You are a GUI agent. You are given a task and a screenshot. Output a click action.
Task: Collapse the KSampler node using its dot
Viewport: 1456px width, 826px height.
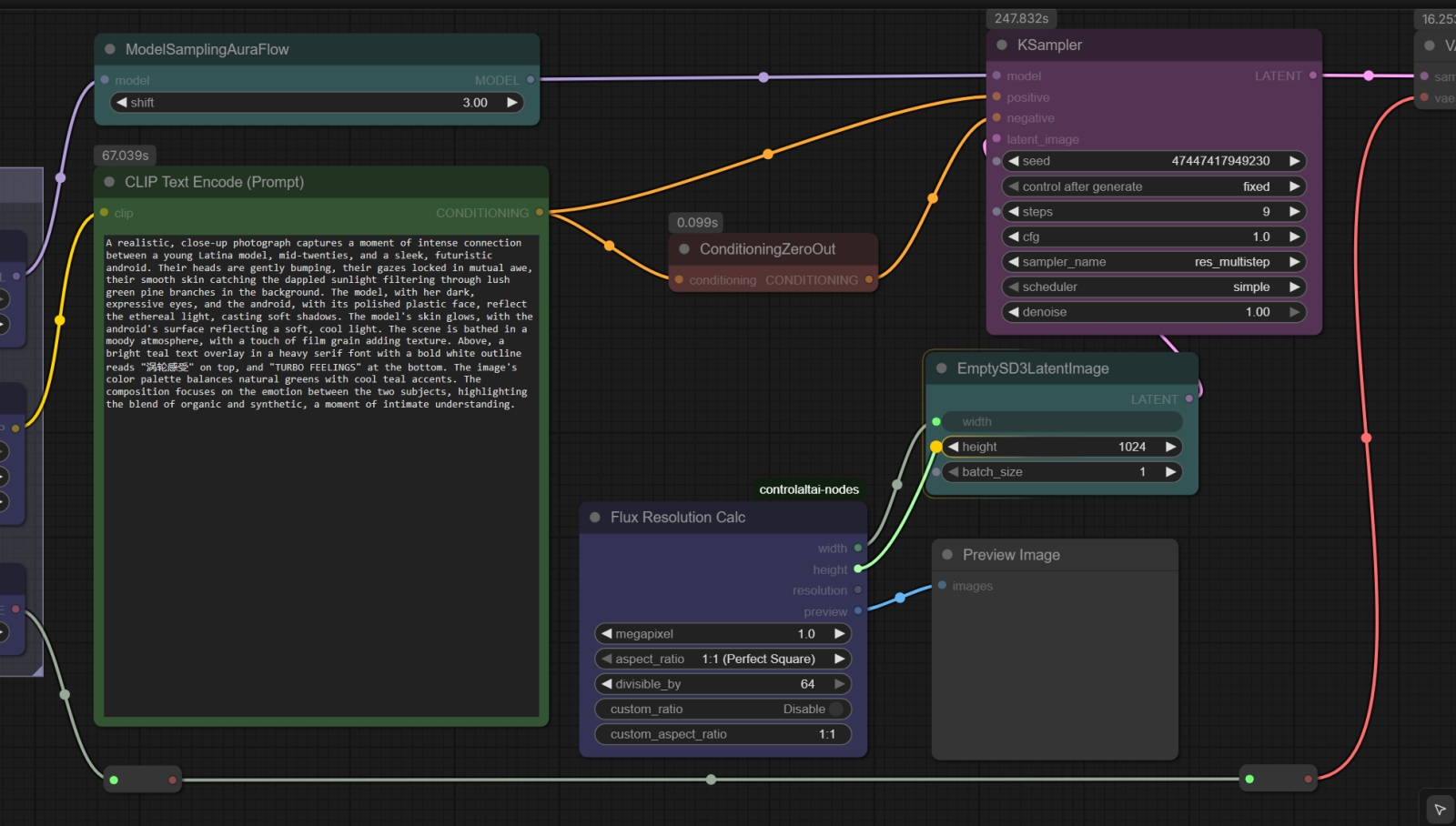1002,45
